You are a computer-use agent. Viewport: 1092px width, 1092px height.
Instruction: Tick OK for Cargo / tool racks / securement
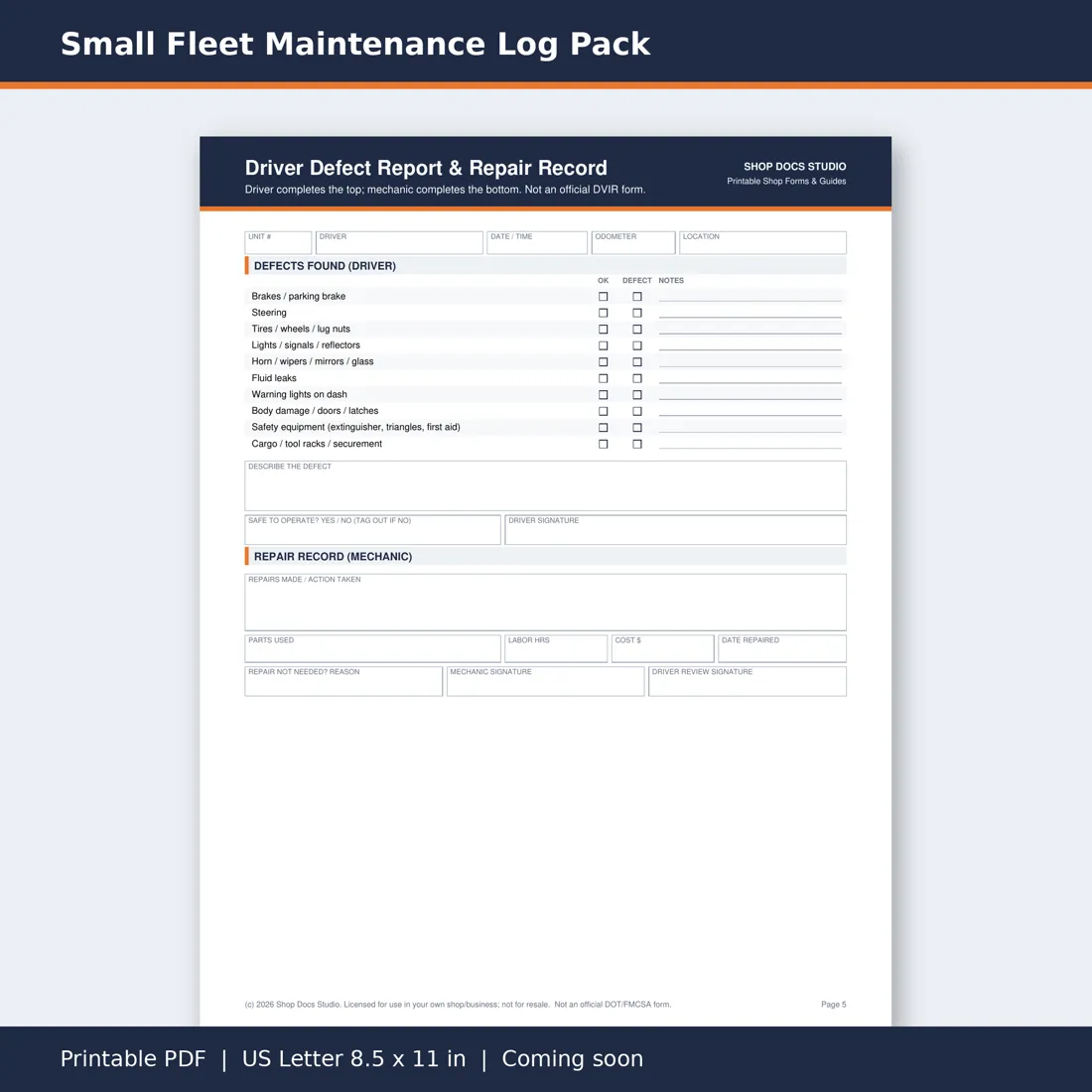604,445
